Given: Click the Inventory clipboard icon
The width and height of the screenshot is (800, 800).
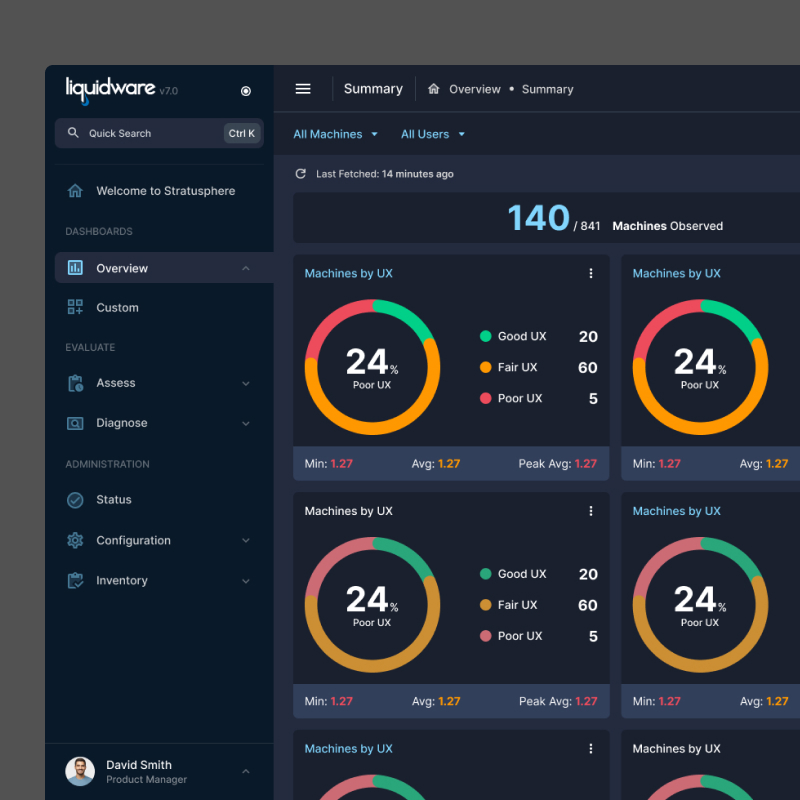Looking at the screenshot, I should pos(74,580).
